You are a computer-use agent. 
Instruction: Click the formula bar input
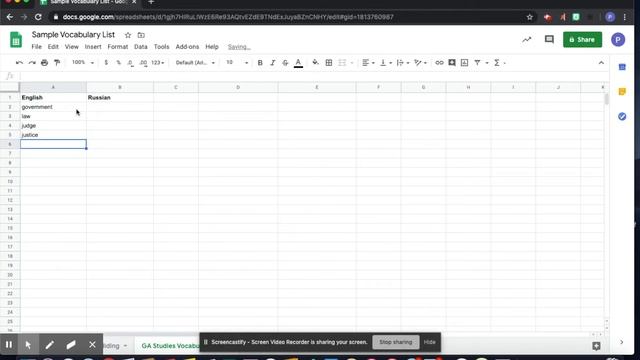(x=314, y=76)
